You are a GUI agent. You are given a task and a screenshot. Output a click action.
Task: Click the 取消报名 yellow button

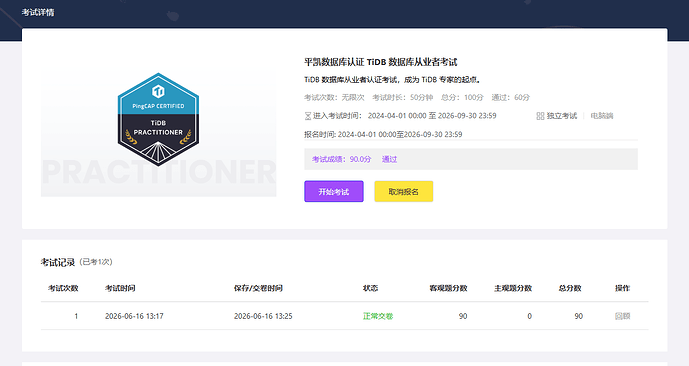pyautogui.click(x=403, y=192)
